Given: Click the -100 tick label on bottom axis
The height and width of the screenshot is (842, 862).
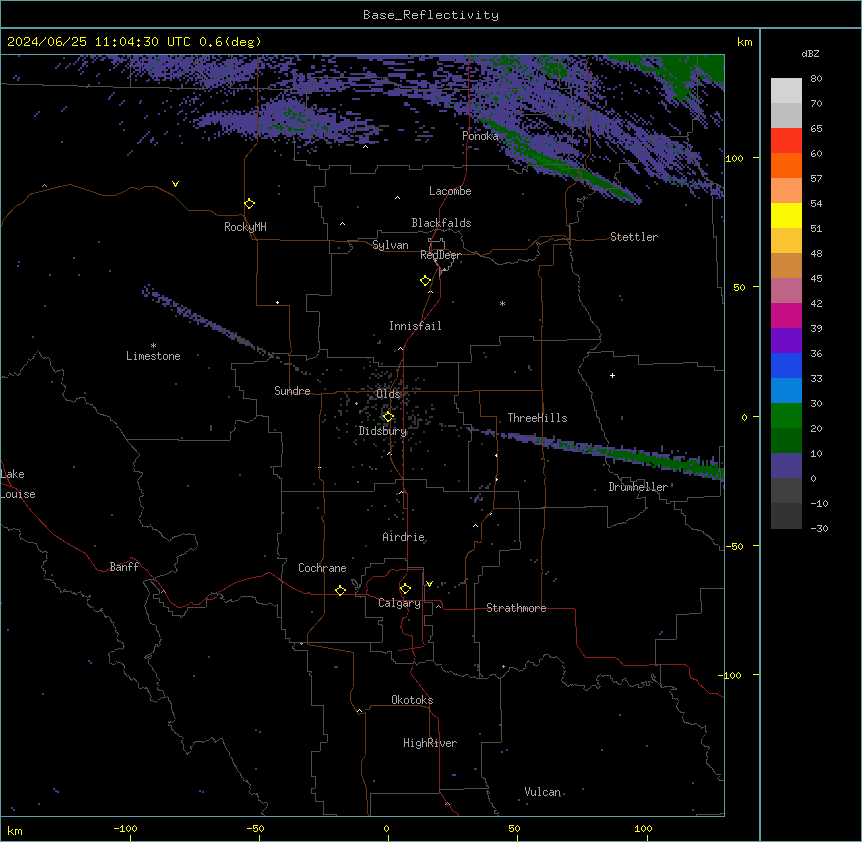Looking at the screenshot, I should [125, 828].
